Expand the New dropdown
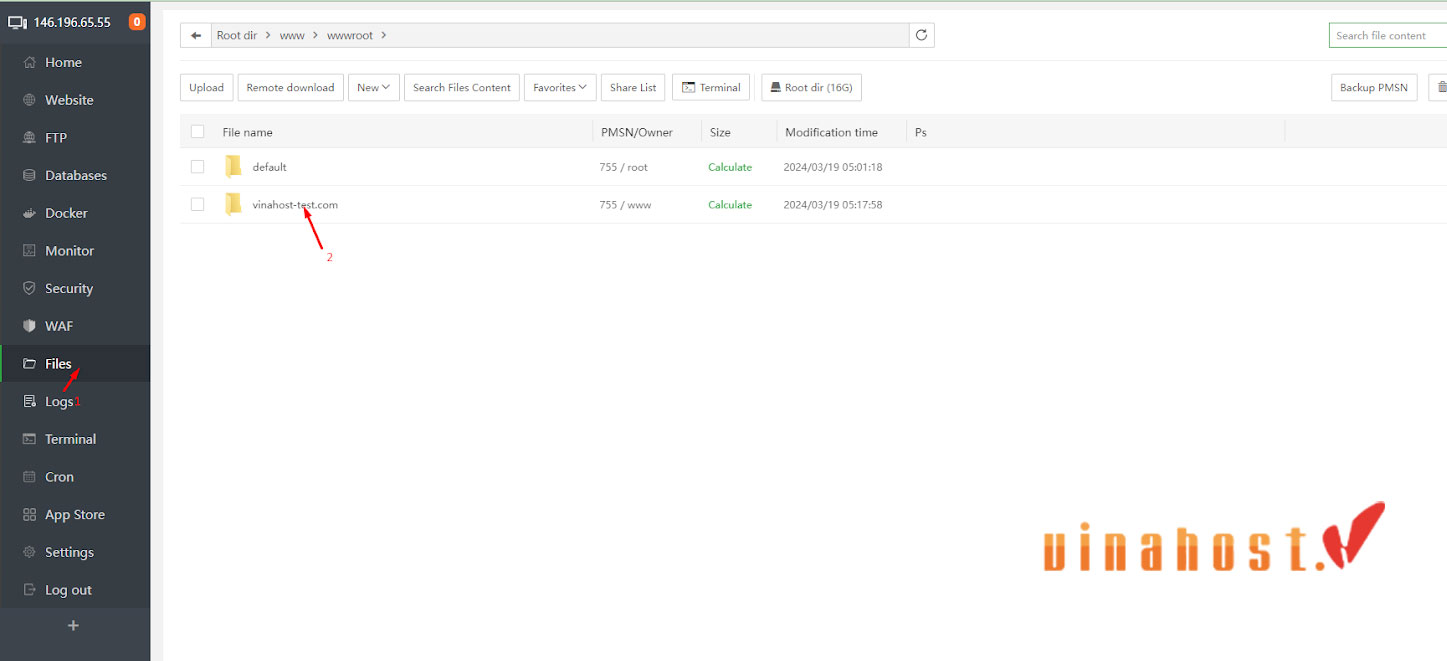 (374, 88)
